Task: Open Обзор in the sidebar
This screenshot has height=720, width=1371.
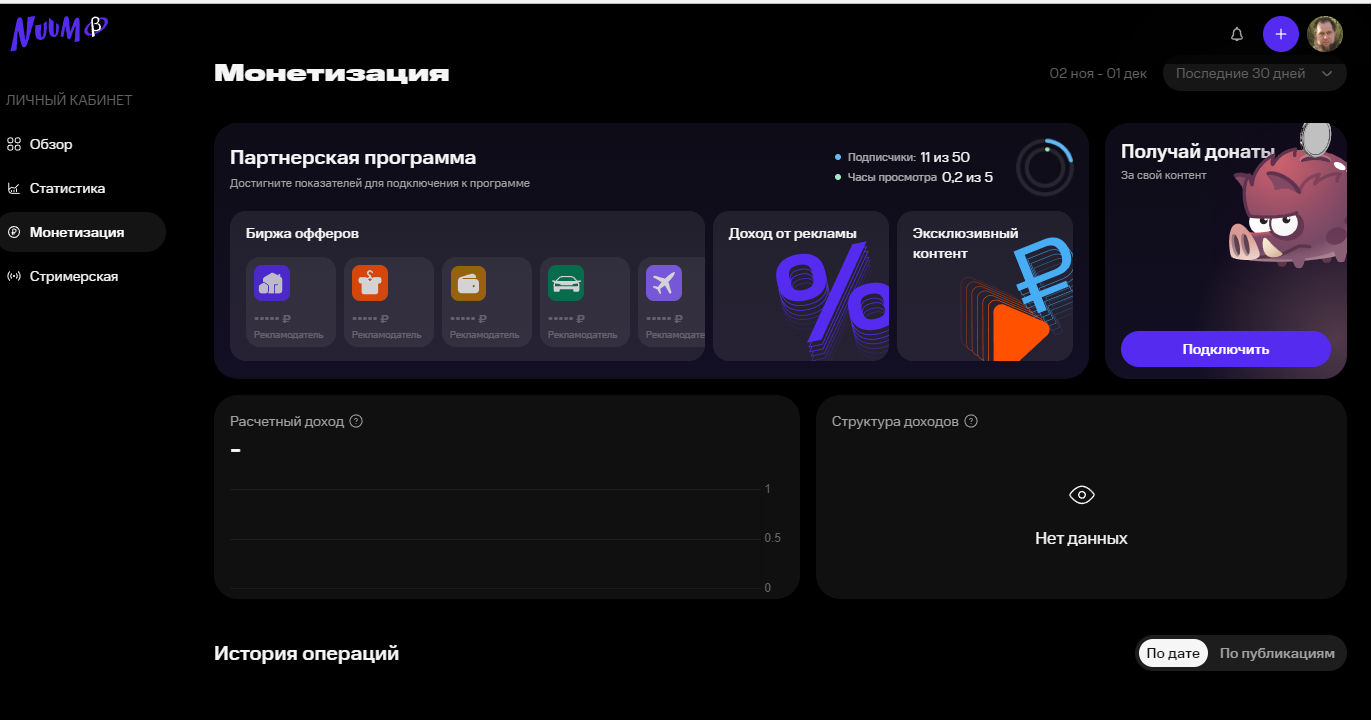Action: pyautogui.click(x=51, y=144)
